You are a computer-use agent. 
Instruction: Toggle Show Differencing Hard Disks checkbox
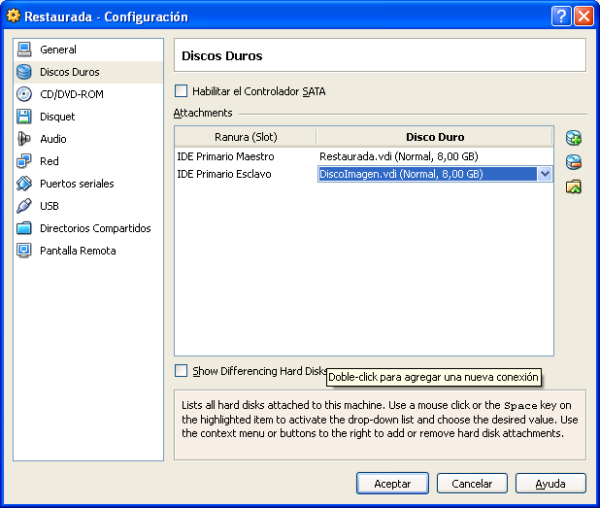[181, 371]
